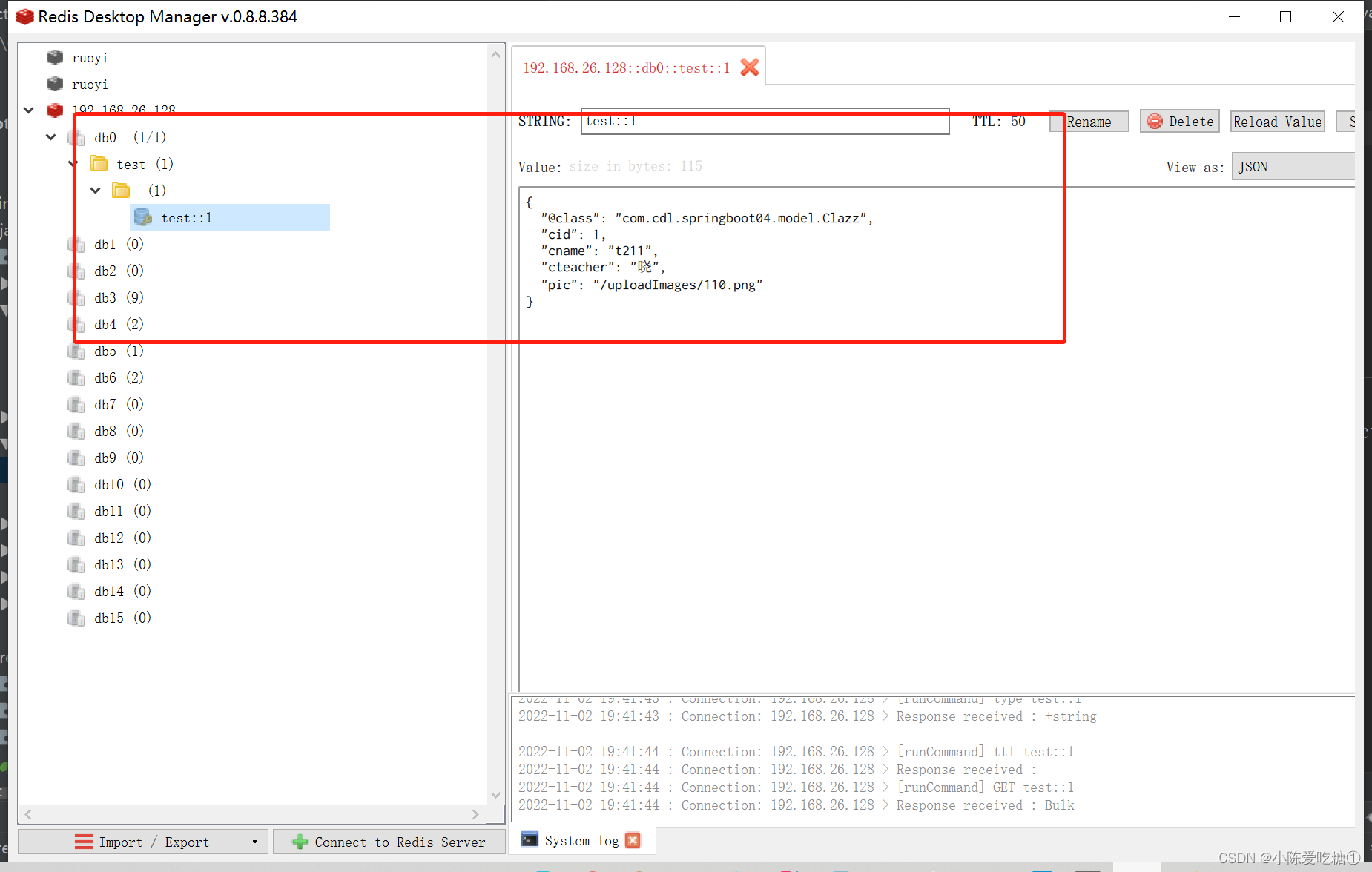Click the test namespace folder icon
The height and width of the screenshot is (872, 1372).
[99, 164]
